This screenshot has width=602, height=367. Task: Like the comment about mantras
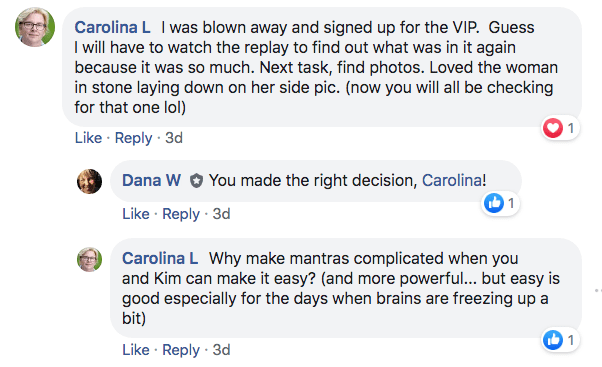[136, 350]
